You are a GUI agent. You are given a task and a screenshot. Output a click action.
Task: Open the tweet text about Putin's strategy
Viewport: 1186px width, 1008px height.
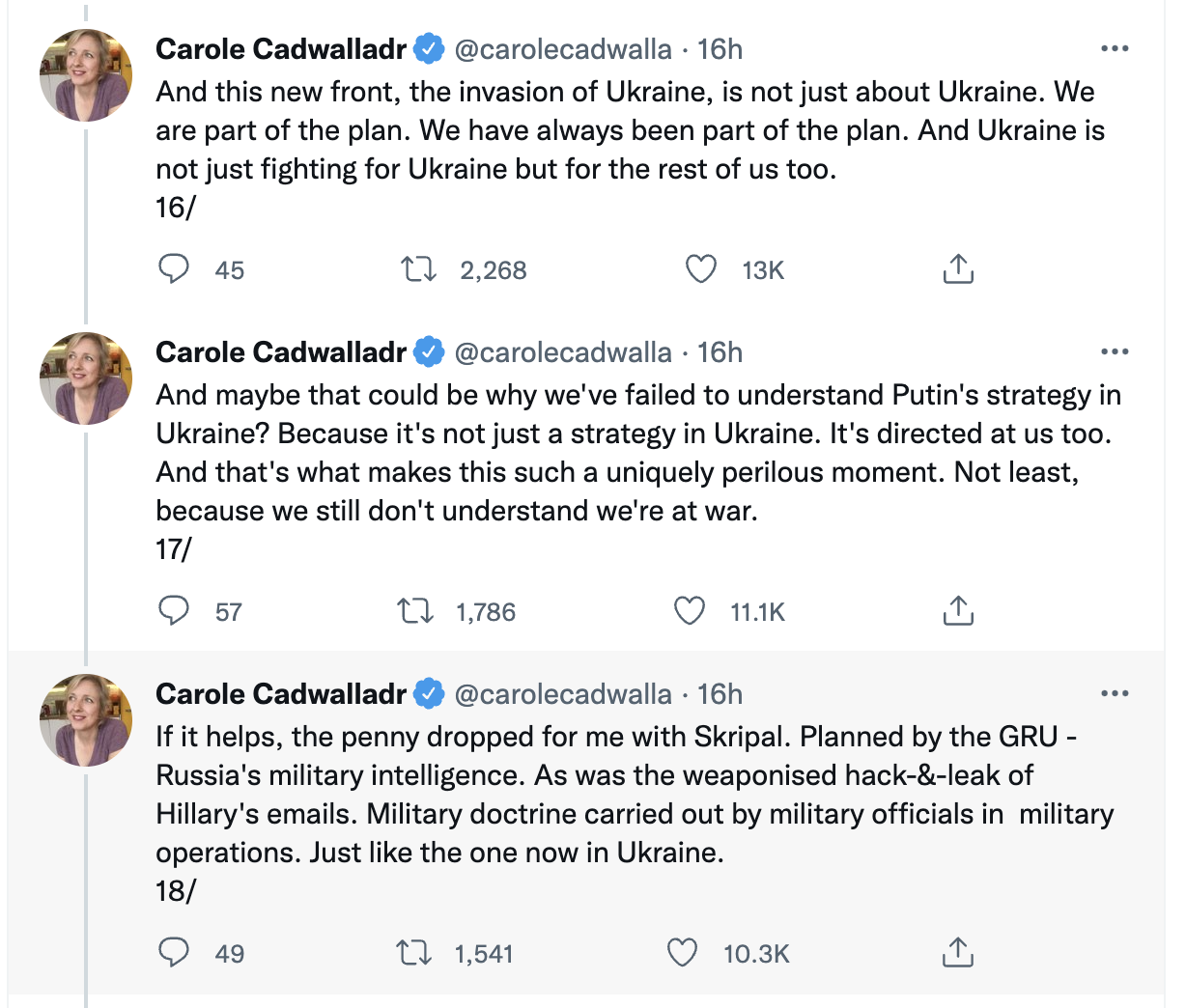point(637,453)
